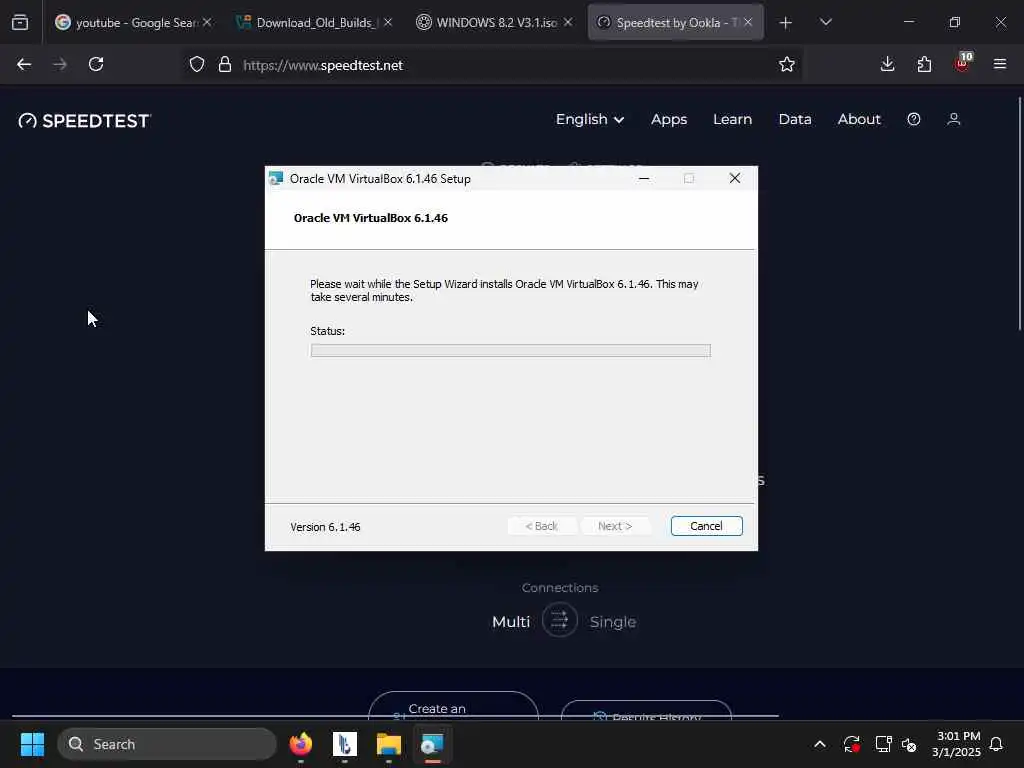Open the Apps menu item

tap(669, 120)
